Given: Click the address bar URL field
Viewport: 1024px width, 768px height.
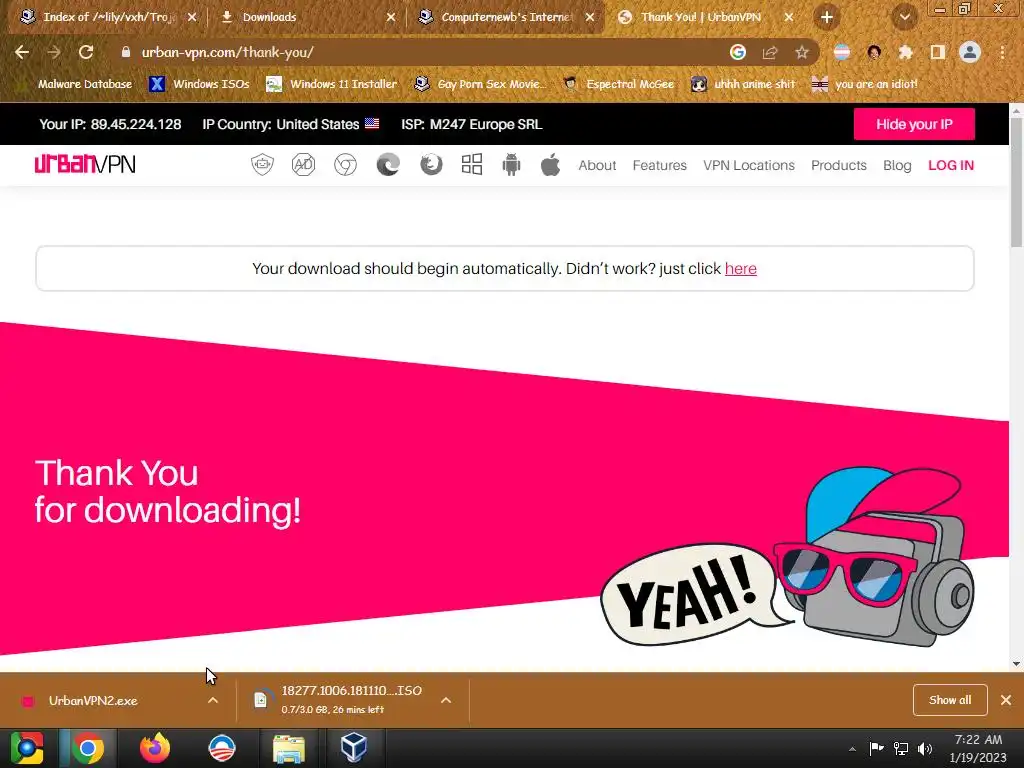Looking at the screenshot, I should tap(418, 52).
